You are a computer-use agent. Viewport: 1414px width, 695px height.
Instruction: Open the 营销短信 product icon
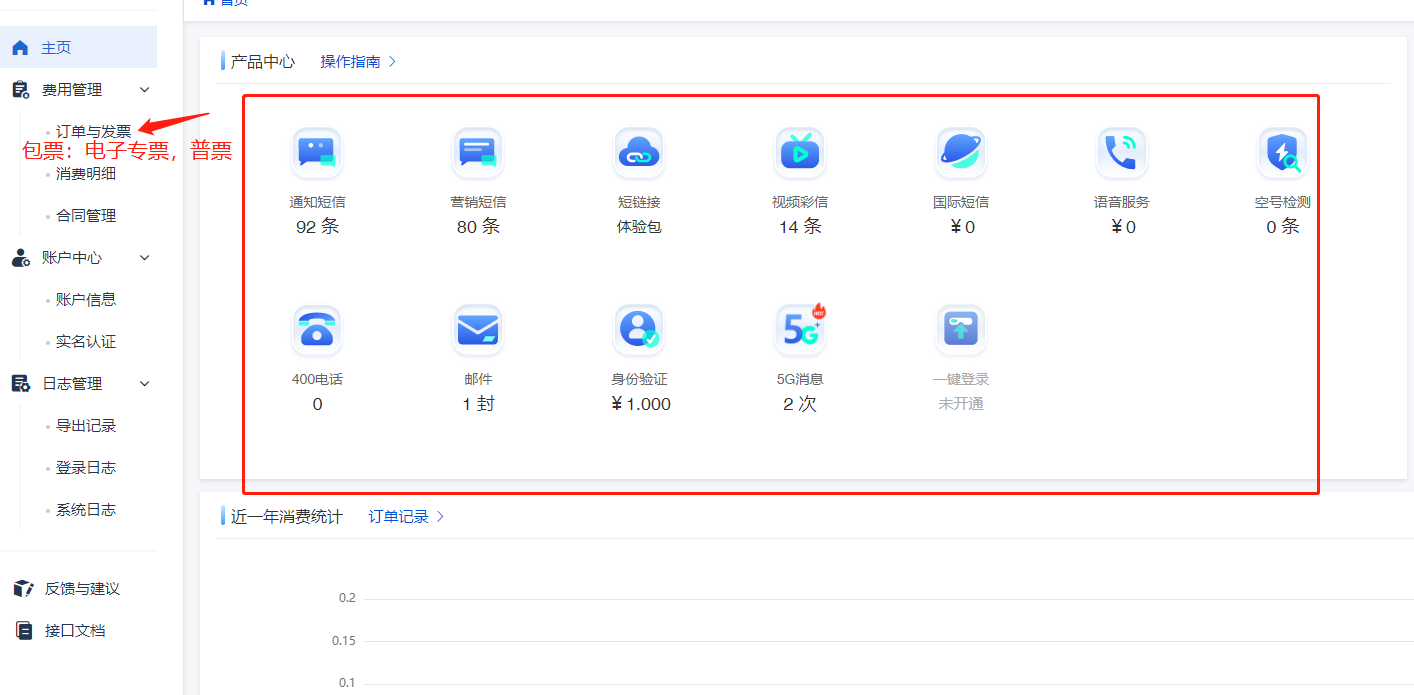[x=478, y=152]
